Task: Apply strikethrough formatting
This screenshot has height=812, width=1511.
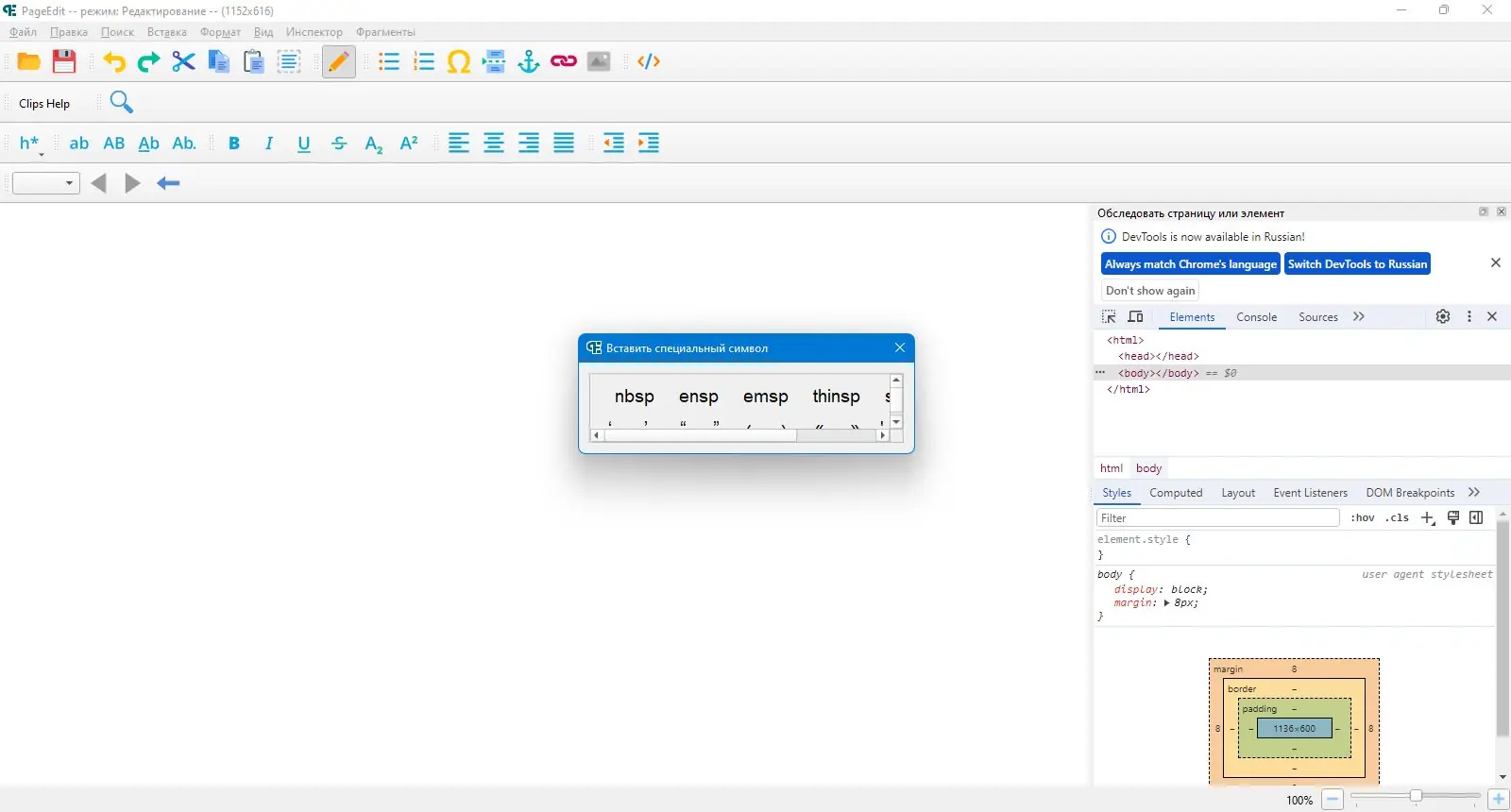Action: [339, 144]
